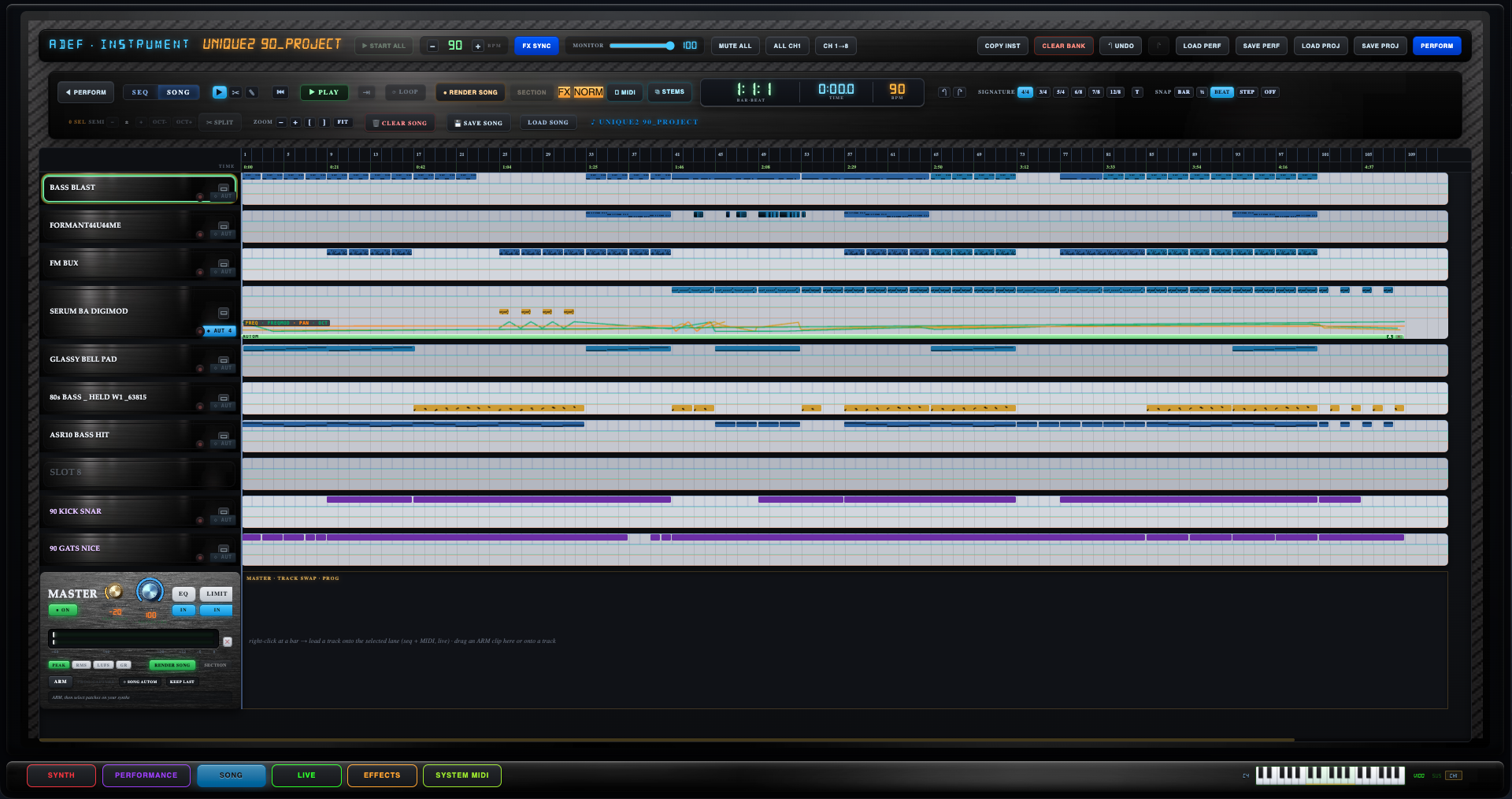Click the MIDI export button
The height and width of the screenshot is (799, 1512).
[625, 92]
